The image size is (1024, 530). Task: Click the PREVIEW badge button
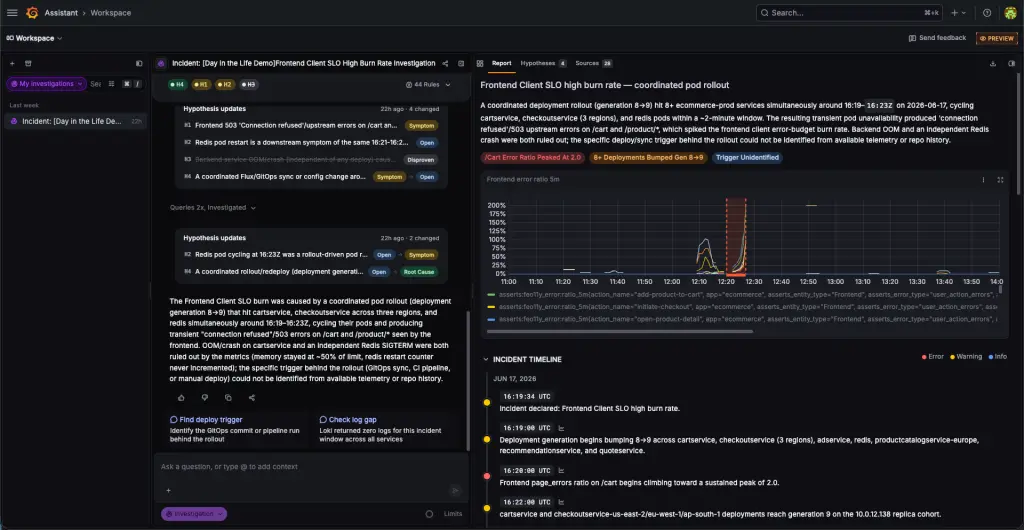(997, 39)
